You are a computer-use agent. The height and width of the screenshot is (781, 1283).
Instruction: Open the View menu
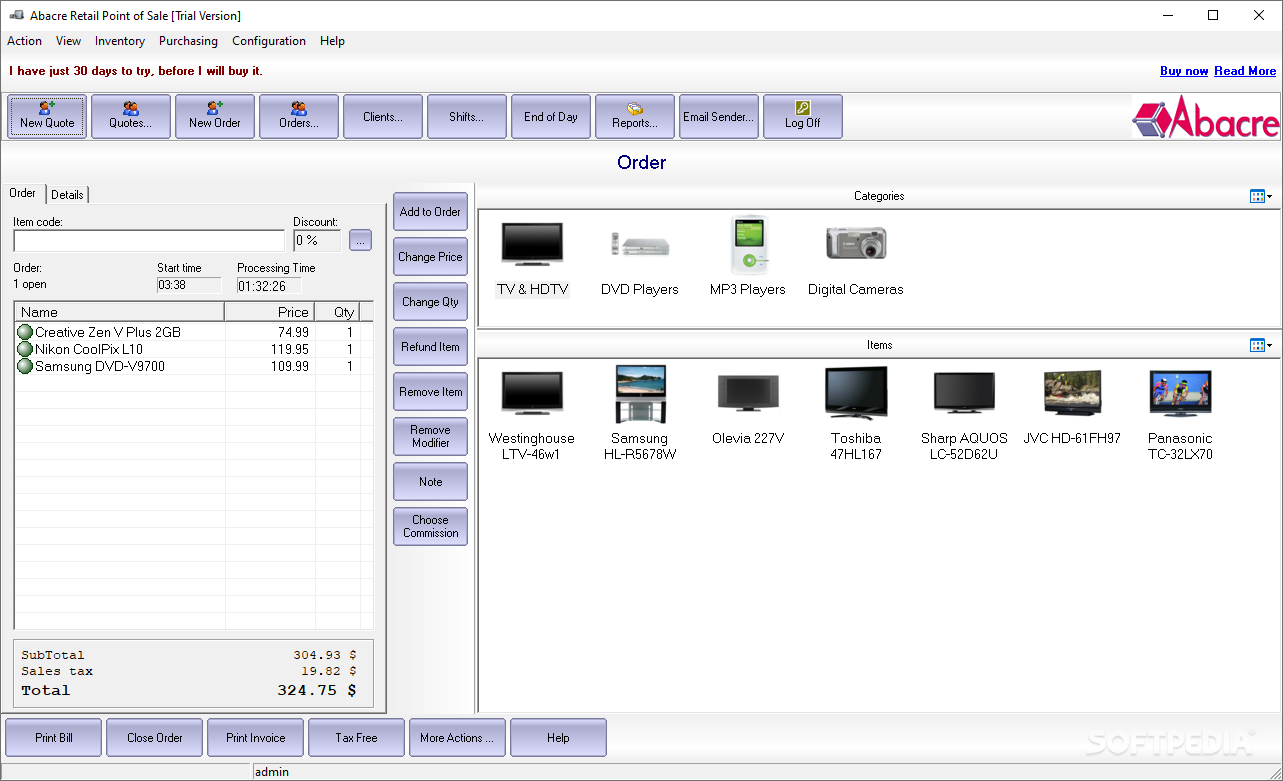(x=69, y=41)
